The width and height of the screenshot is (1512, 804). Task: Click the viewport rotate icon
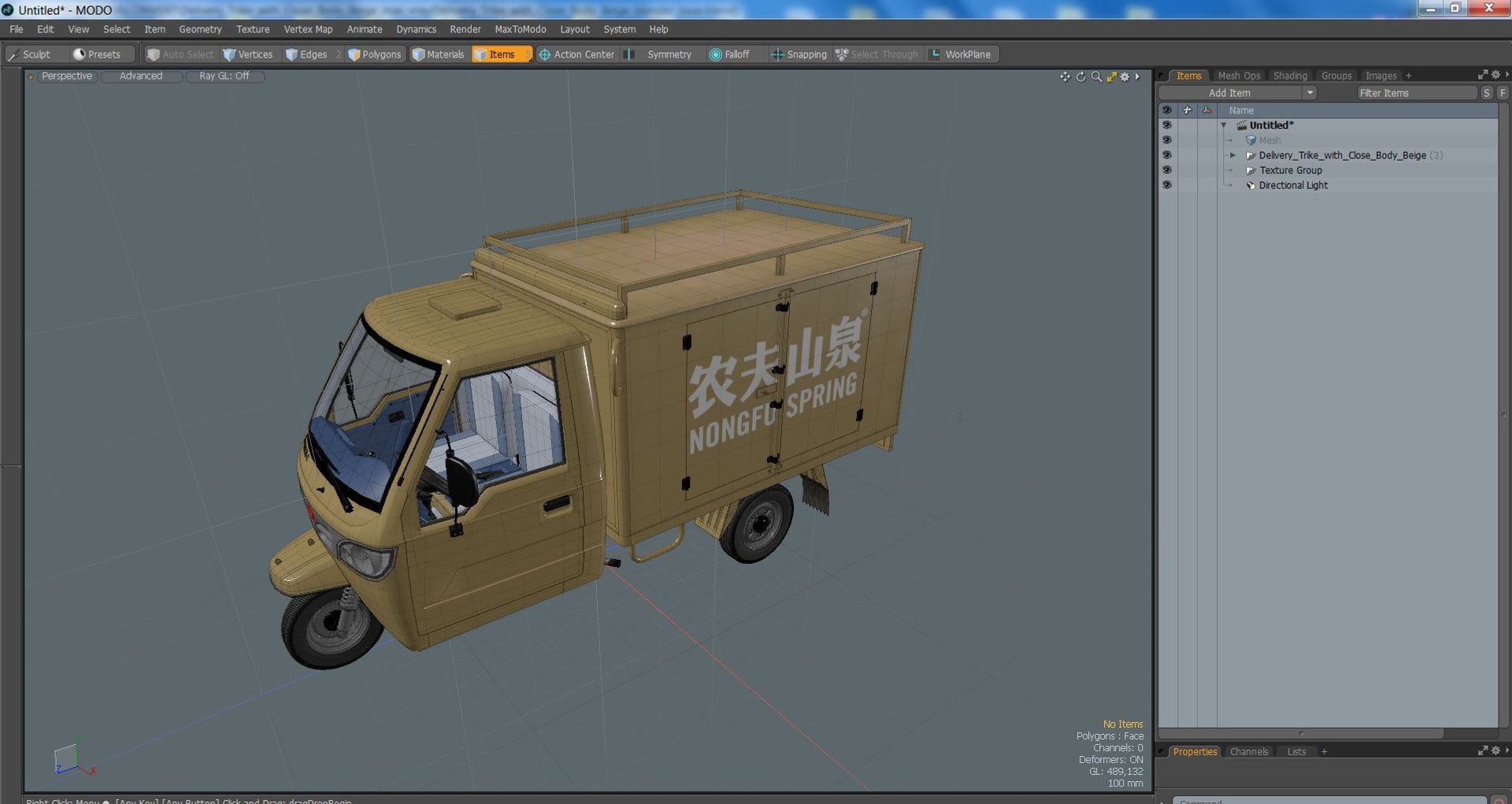tap(1080, 76)
